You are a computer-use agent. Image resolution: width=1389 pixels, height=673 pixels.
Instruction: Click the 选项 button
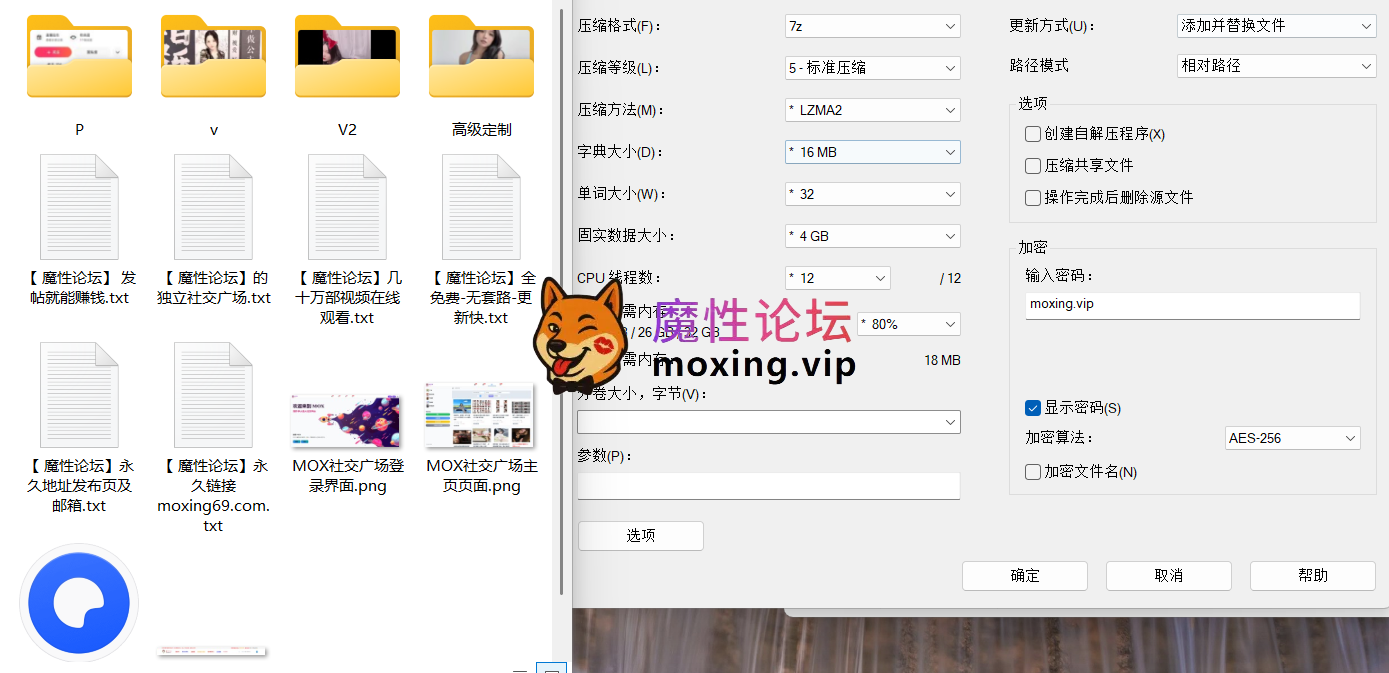click(641, 536)
